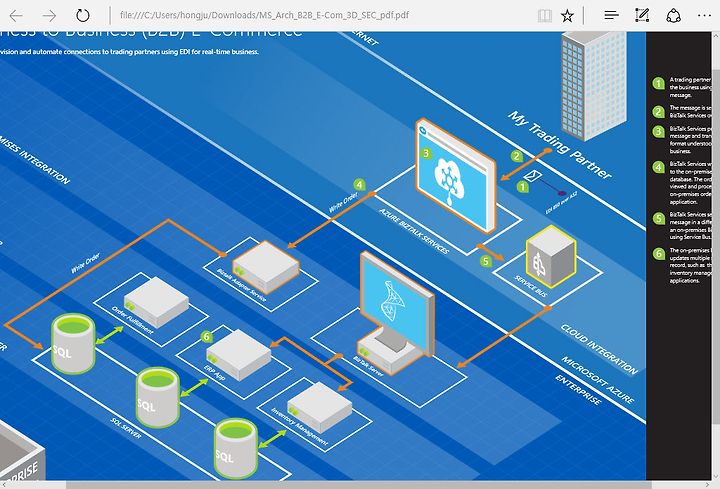Click the Service Bus cube icon
Image resolution: width=720 pixels, height=489 pixels.
[x=551, y=256]
